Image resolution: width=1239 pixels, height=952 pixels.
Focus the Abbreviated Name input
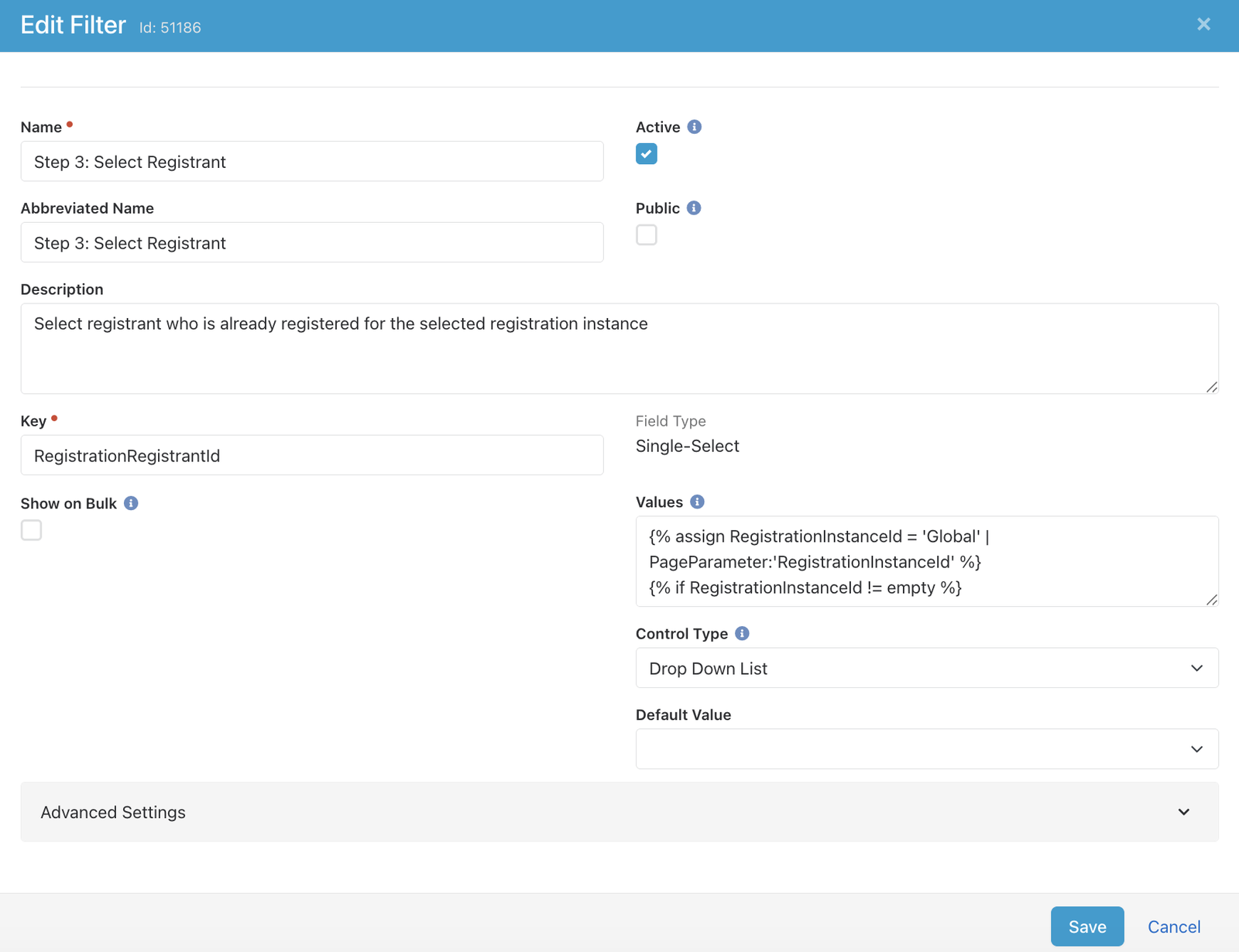311,243
